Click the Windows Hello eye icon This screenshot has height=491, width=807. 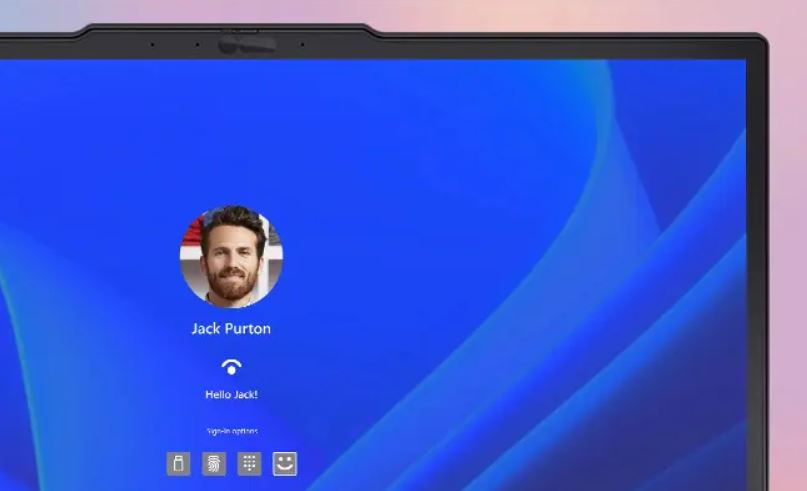click(x=231, y=367)
